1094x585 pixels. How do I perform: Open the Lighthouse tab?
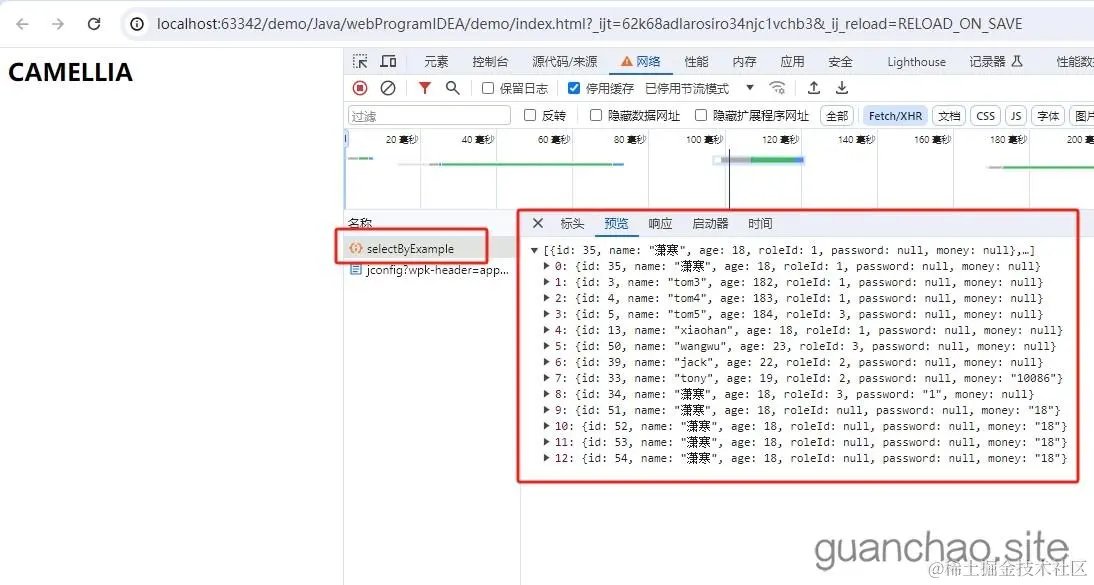coord(916,61)
